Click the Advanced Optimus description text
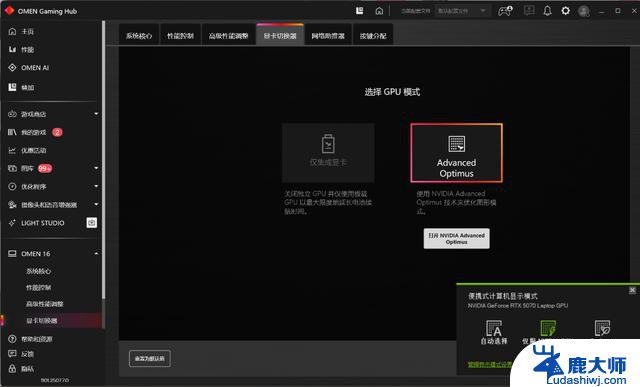640x387 pixels. point(456,202)
